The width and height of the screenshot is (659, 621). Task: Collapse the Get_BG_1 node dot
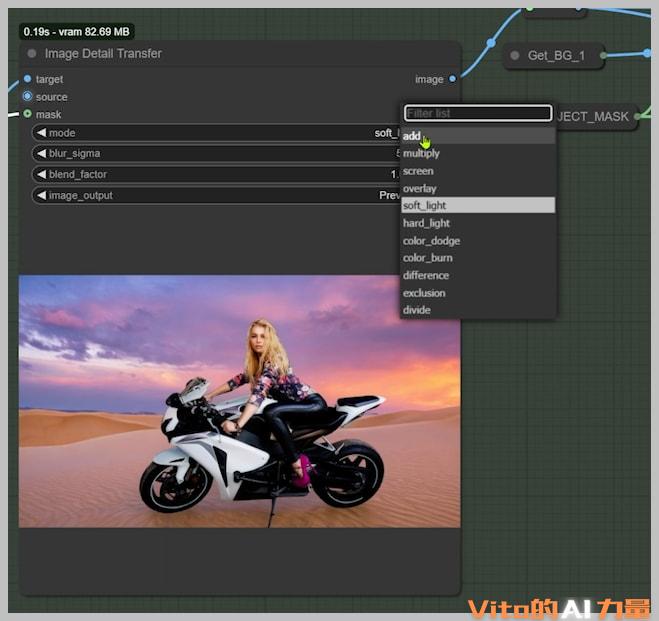tap(515, 55)
